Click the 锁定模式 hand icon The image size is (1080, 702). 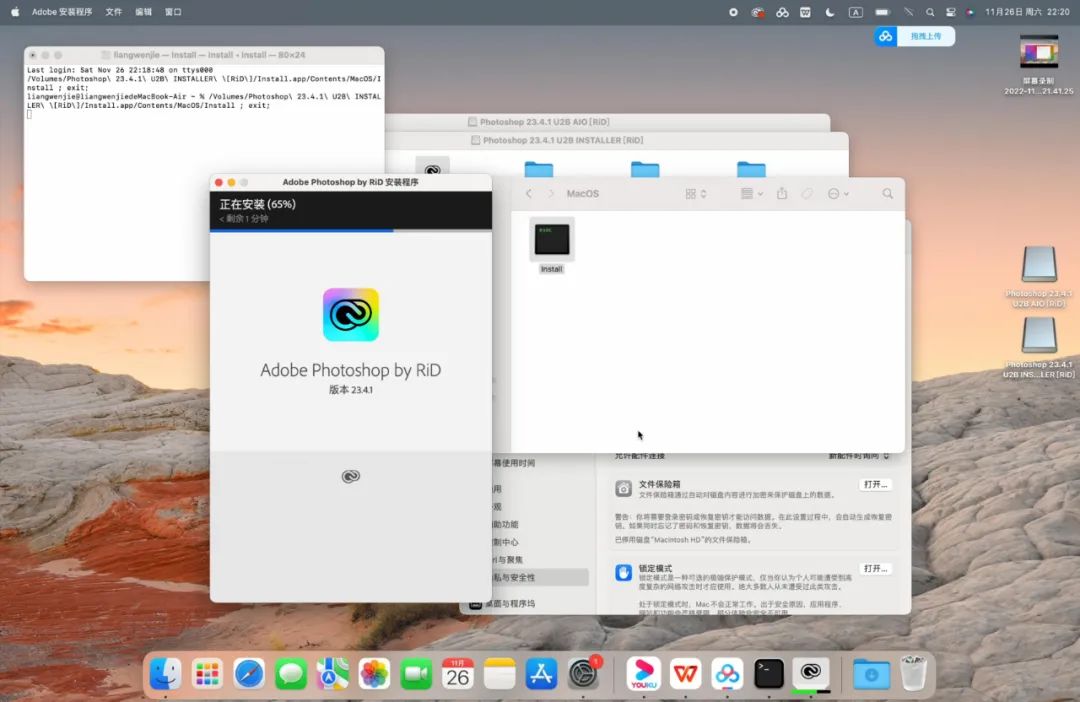click(x=623, y=572)
